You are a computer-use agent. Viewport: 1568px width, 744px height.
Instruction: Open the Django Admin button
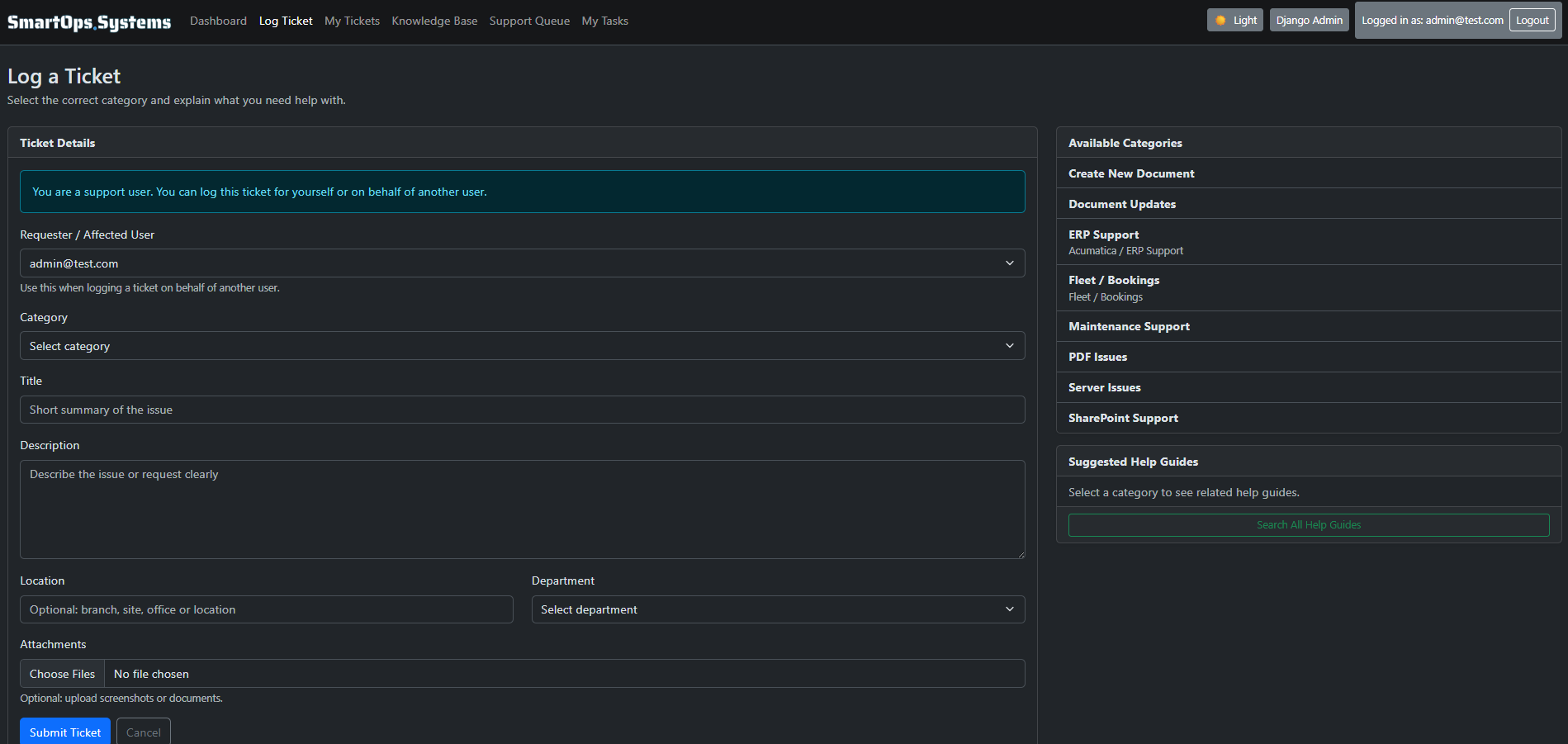[x=1310, y=21]
